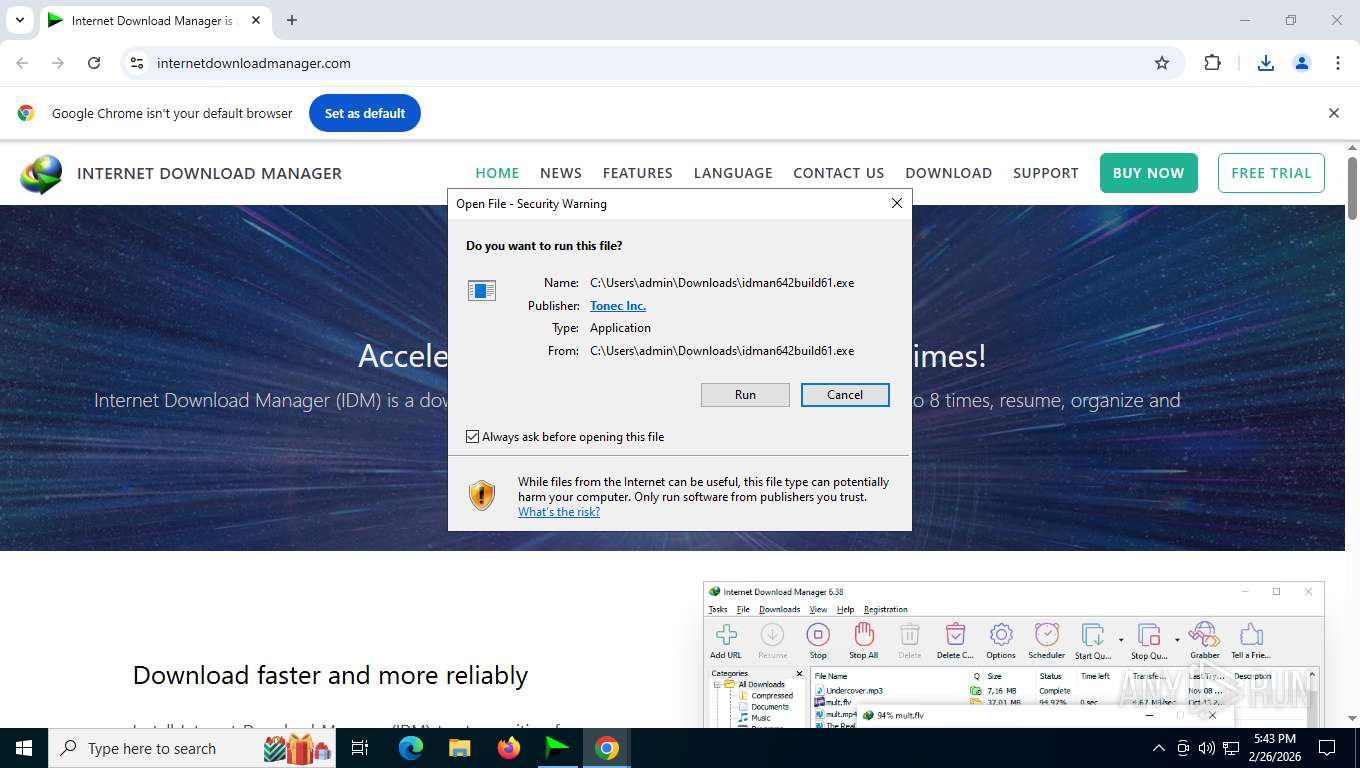
Task: Click the application file icon in dialog
Action: point(482,291)
